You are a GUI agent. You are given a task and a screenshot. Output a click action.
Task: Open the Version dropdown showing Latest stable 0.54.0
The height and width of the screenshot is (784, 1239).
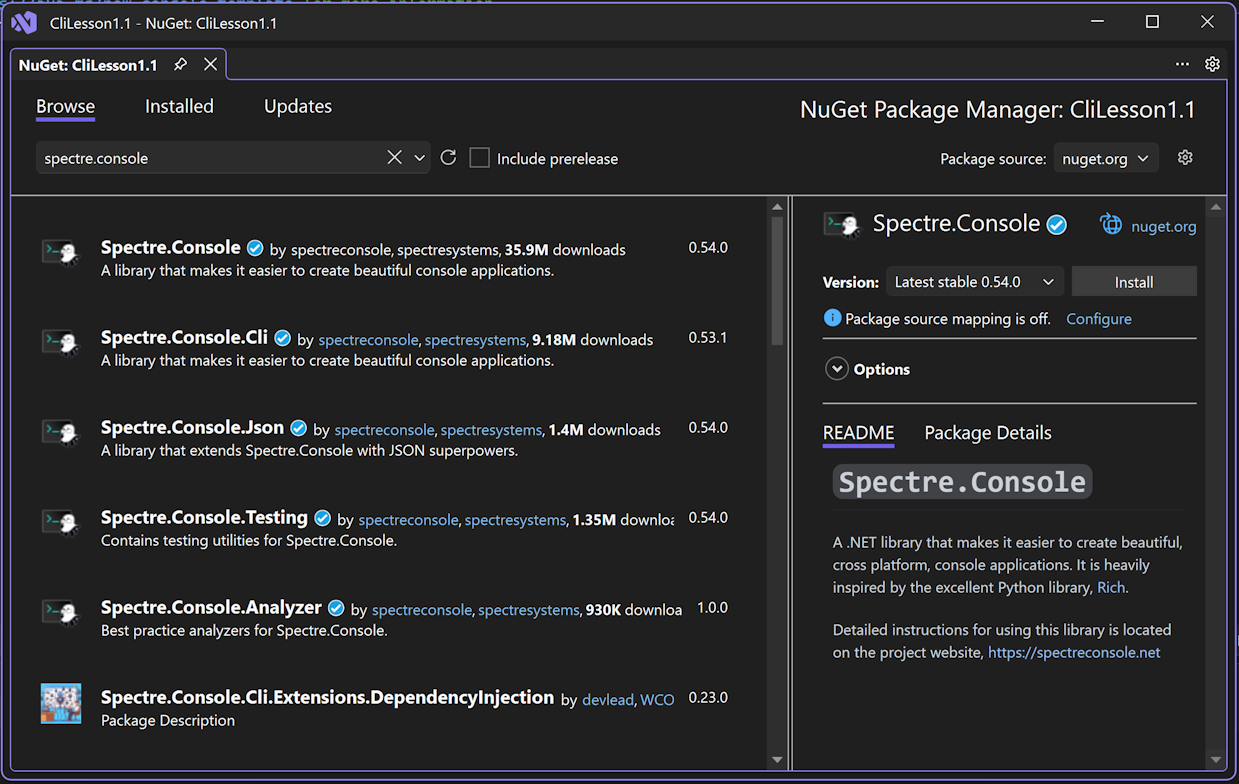point(973,281)
